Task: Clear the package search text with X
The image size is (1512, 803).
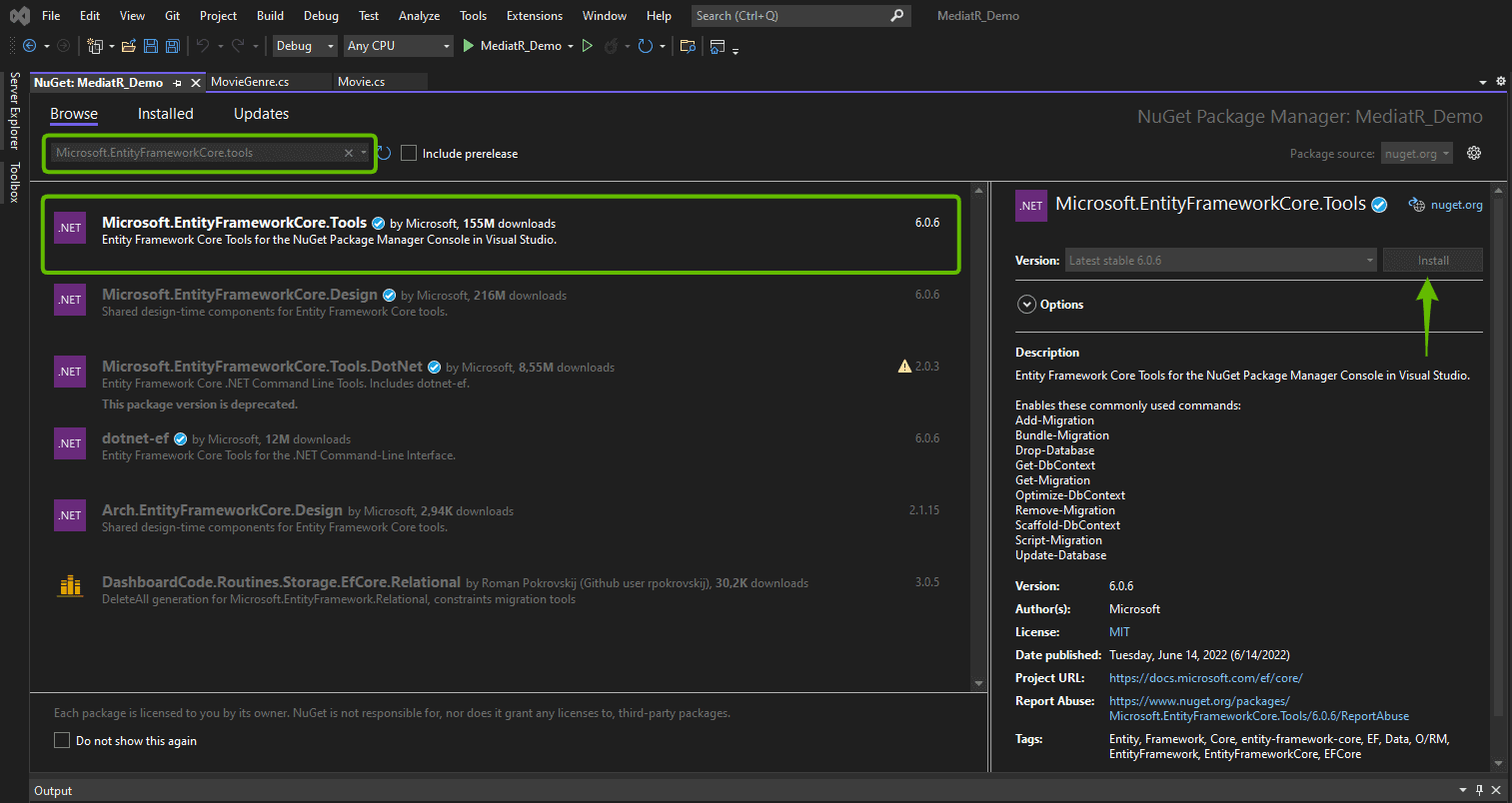Action: point(349,153)
